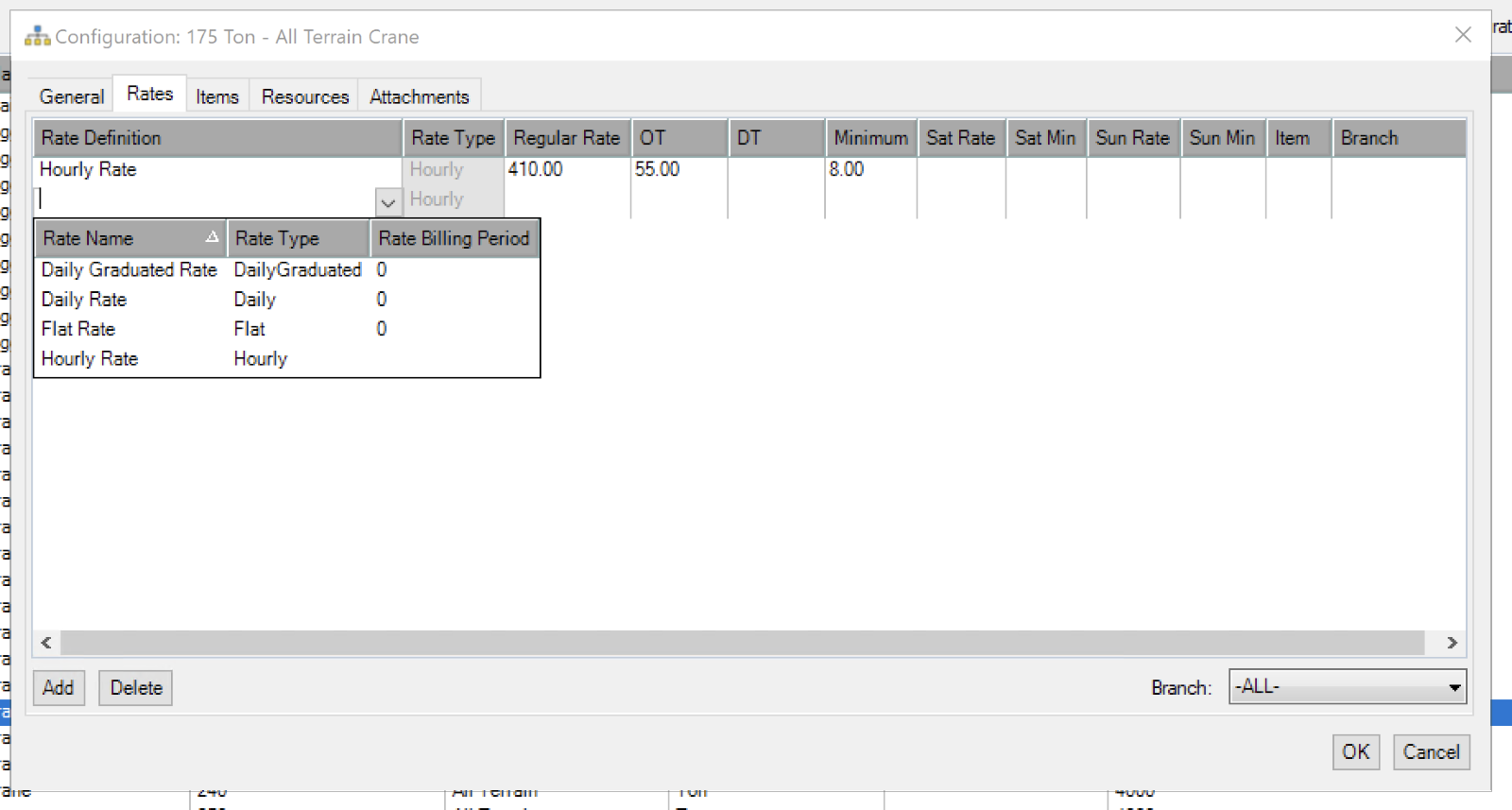Click the Rate Type dropdown list header
Image resolution: width=1512 pixels, height=810 pixels.
coord(298,238)
